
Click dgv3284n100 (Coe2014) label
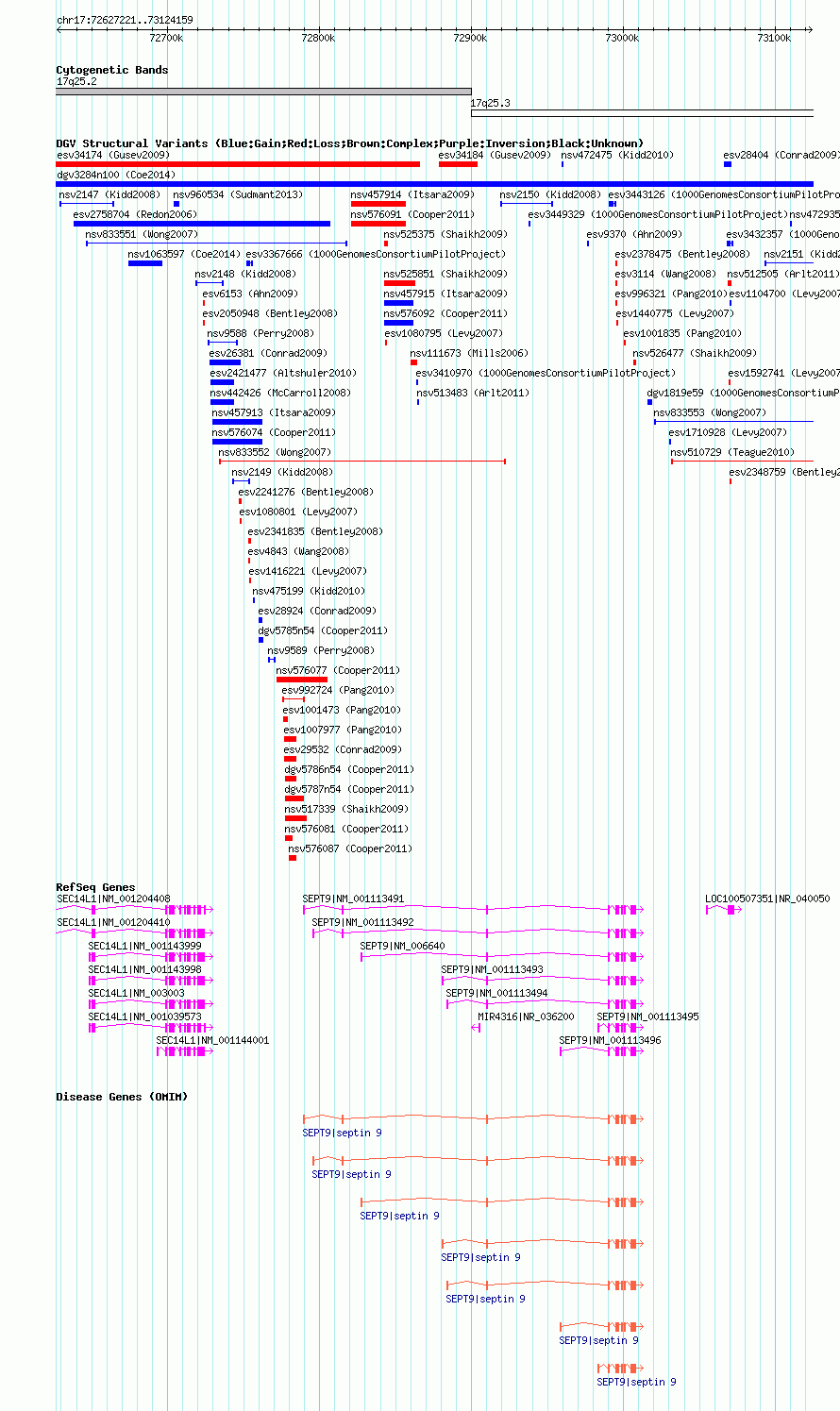point(116,175)
